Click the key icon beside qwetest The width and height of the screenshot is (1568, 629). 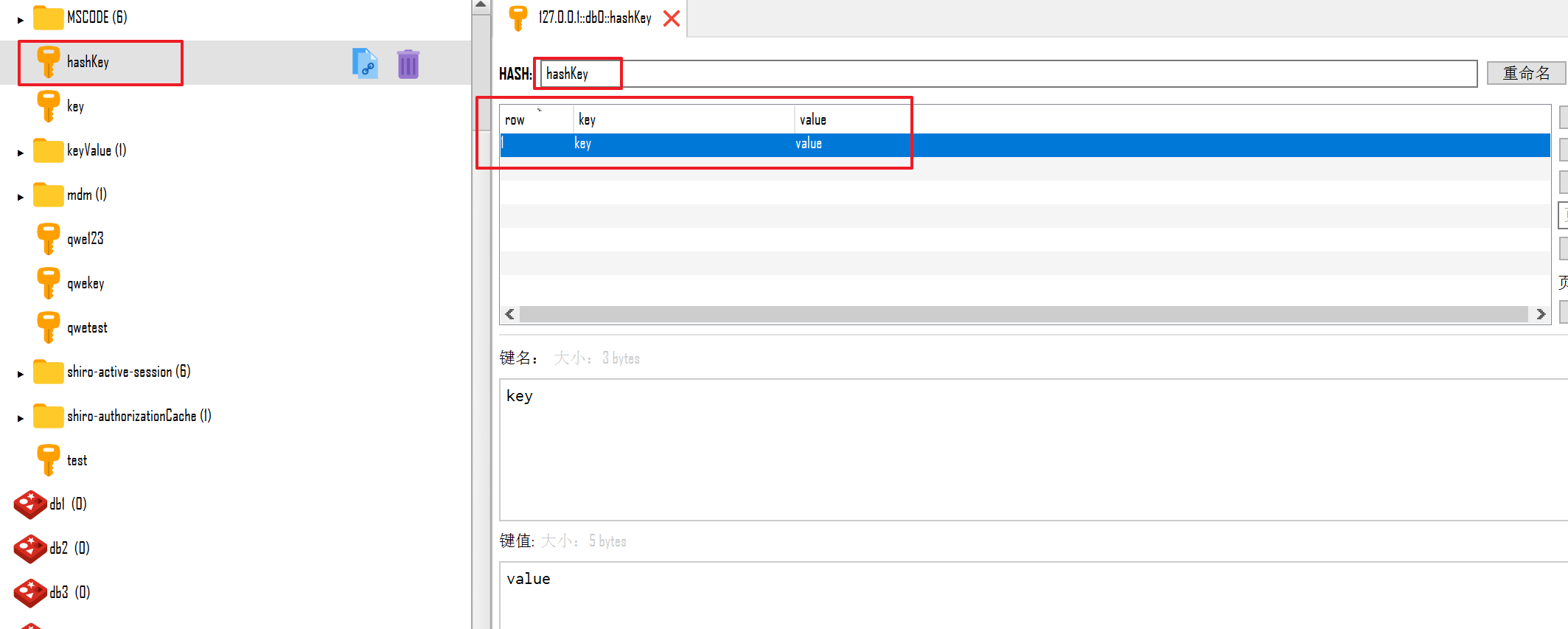click(49, 327)
